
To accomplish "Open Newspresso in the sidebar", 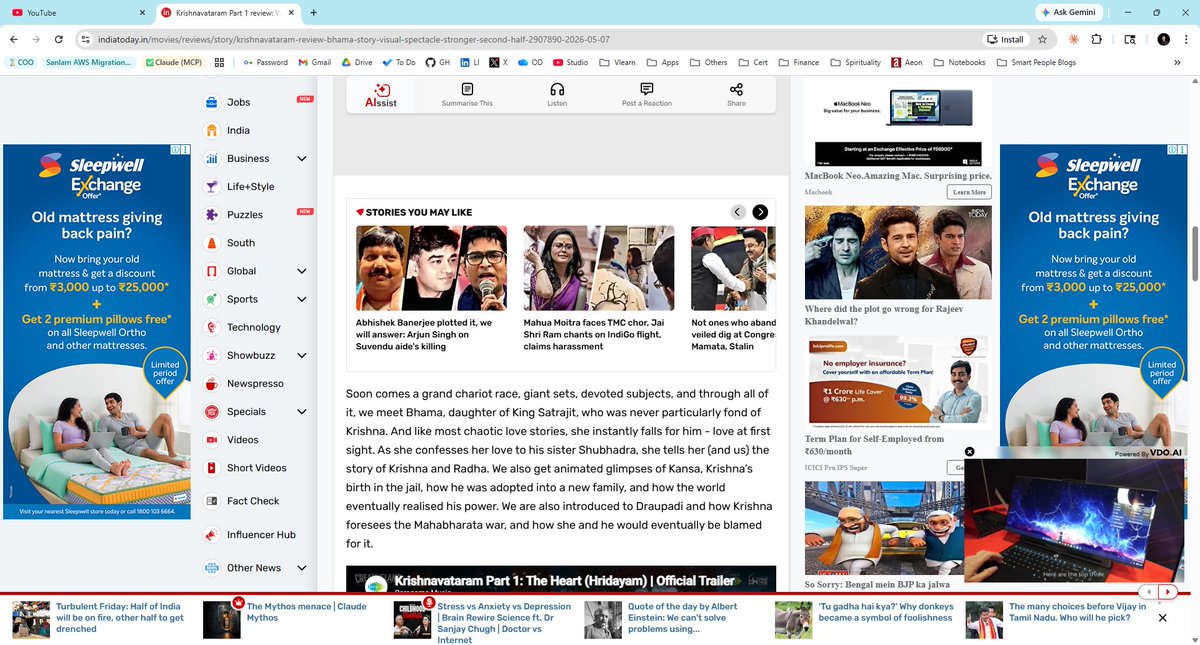I will pos(255,383).
